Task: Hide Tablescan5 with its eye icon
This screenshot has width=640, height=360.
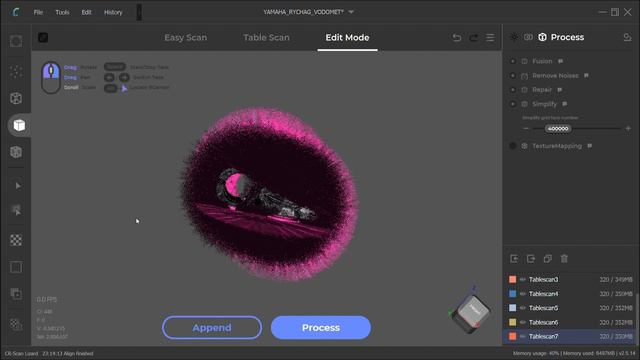Action: coord(523,308)
